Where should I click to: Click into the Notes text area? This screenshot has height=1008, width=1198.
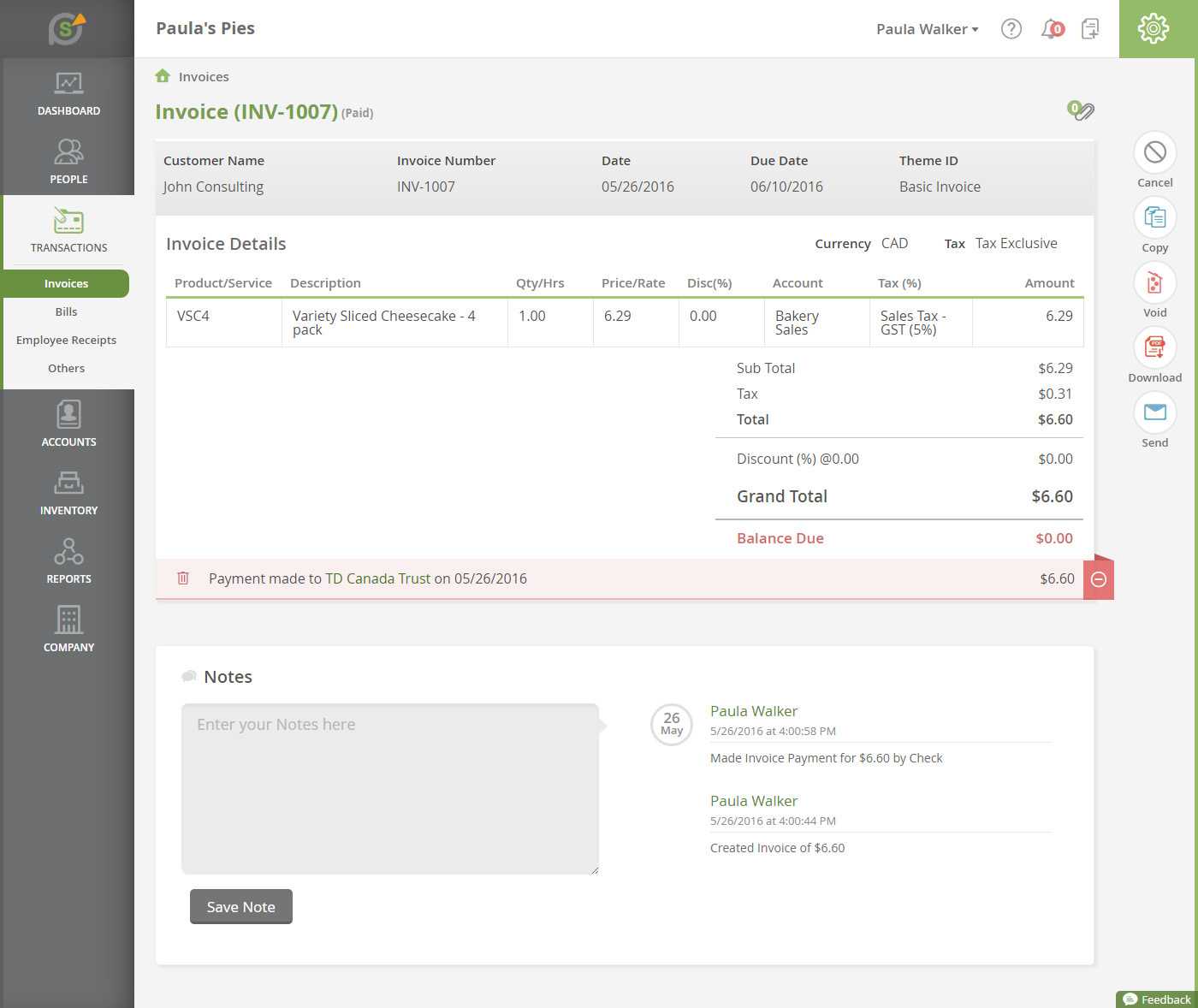tap(389, 788)
